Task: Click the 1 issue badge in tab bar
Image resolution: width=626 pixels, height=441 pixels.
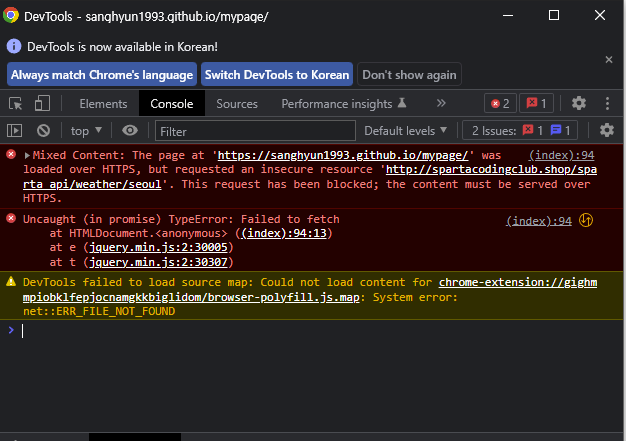Action: (x=536, y=104)
